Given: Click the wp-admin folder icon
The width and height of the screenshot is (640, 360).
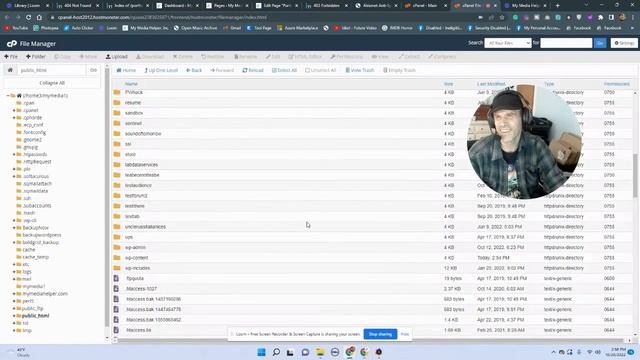Looking at the screenshot, I should pyautogui.click(x=117, y=247).
